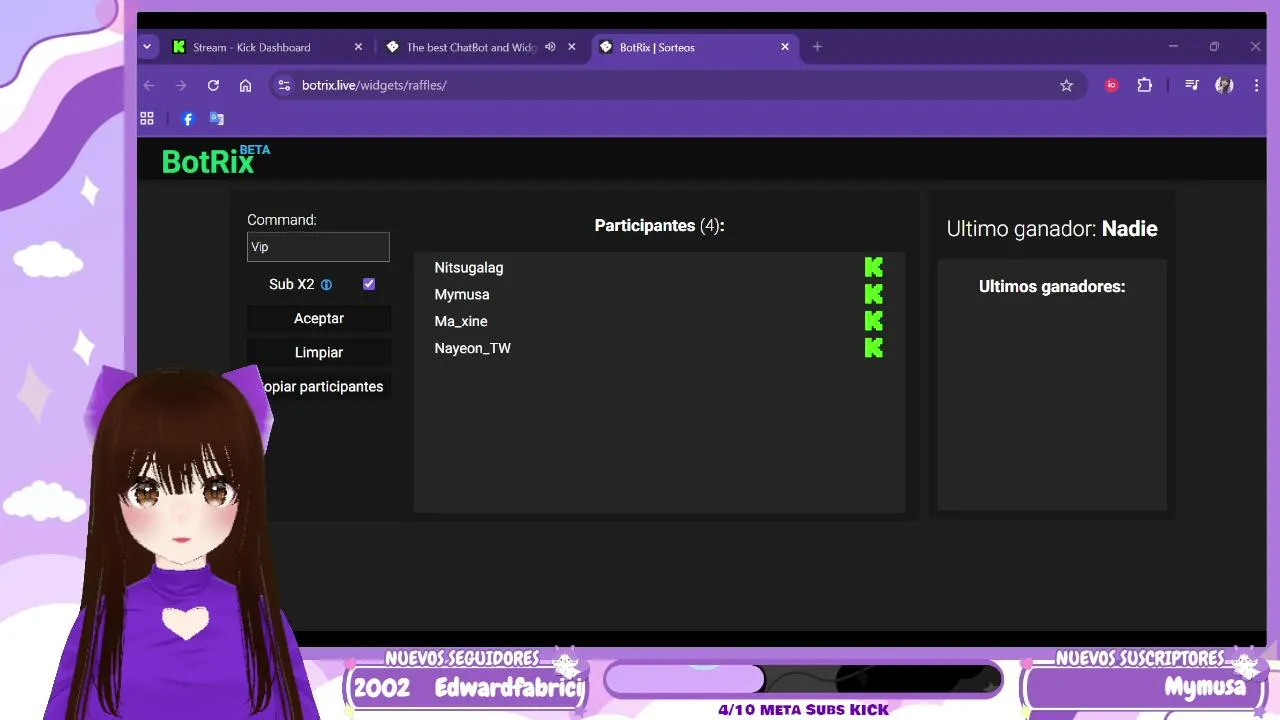Click the Kick icon beside Nitsugalag
This screenshot has height=720, width=1280.
[x=874, y=267]
